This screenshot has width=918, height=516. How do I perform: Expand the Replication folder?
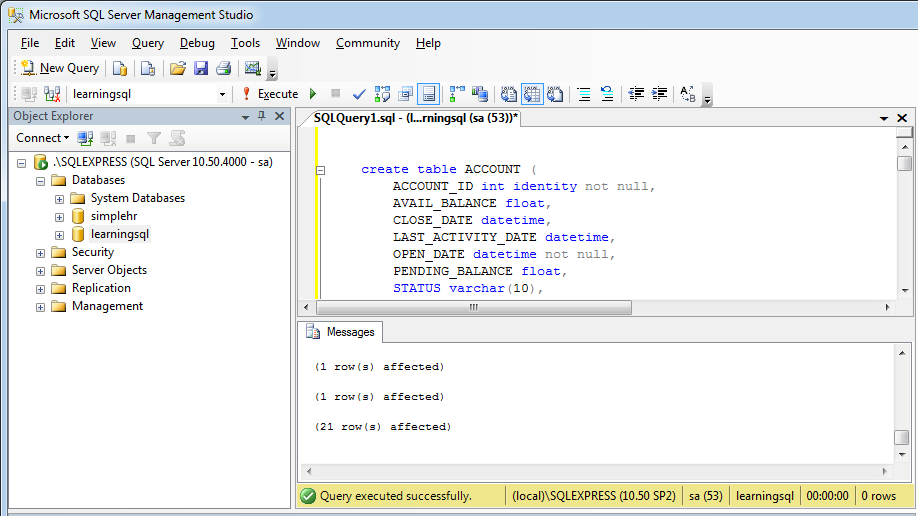pos(40,289)
